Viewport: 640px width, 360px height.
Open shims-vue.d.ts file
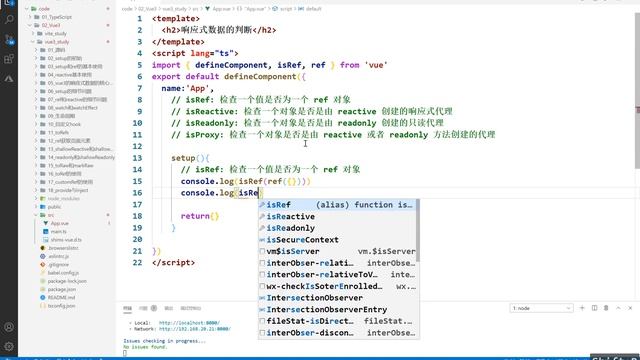[66, 240]
